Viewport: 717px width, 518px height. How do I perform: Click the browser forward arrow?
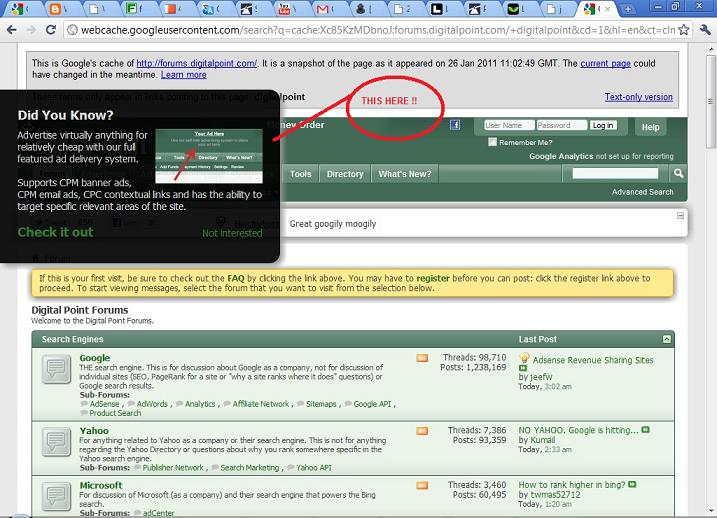[31, 30]
